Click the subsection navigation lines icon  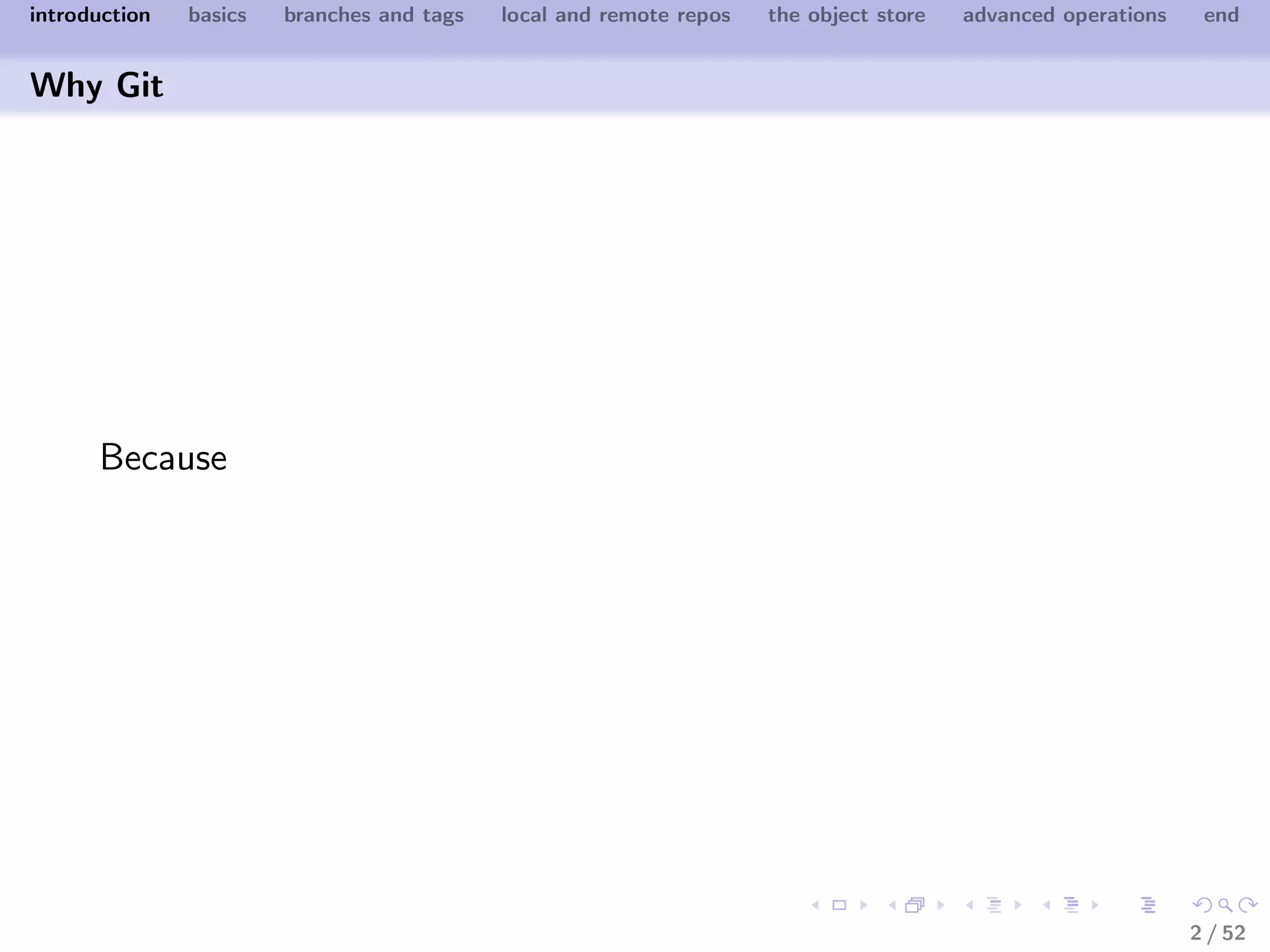point(993,906)
